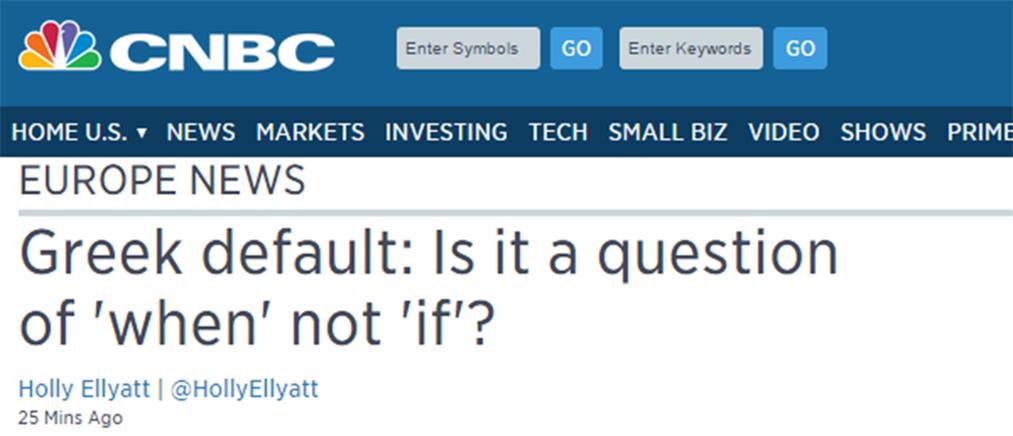Focus the Enter Symbols input field
The image size is (1013, 436).
tap(468, 48)
